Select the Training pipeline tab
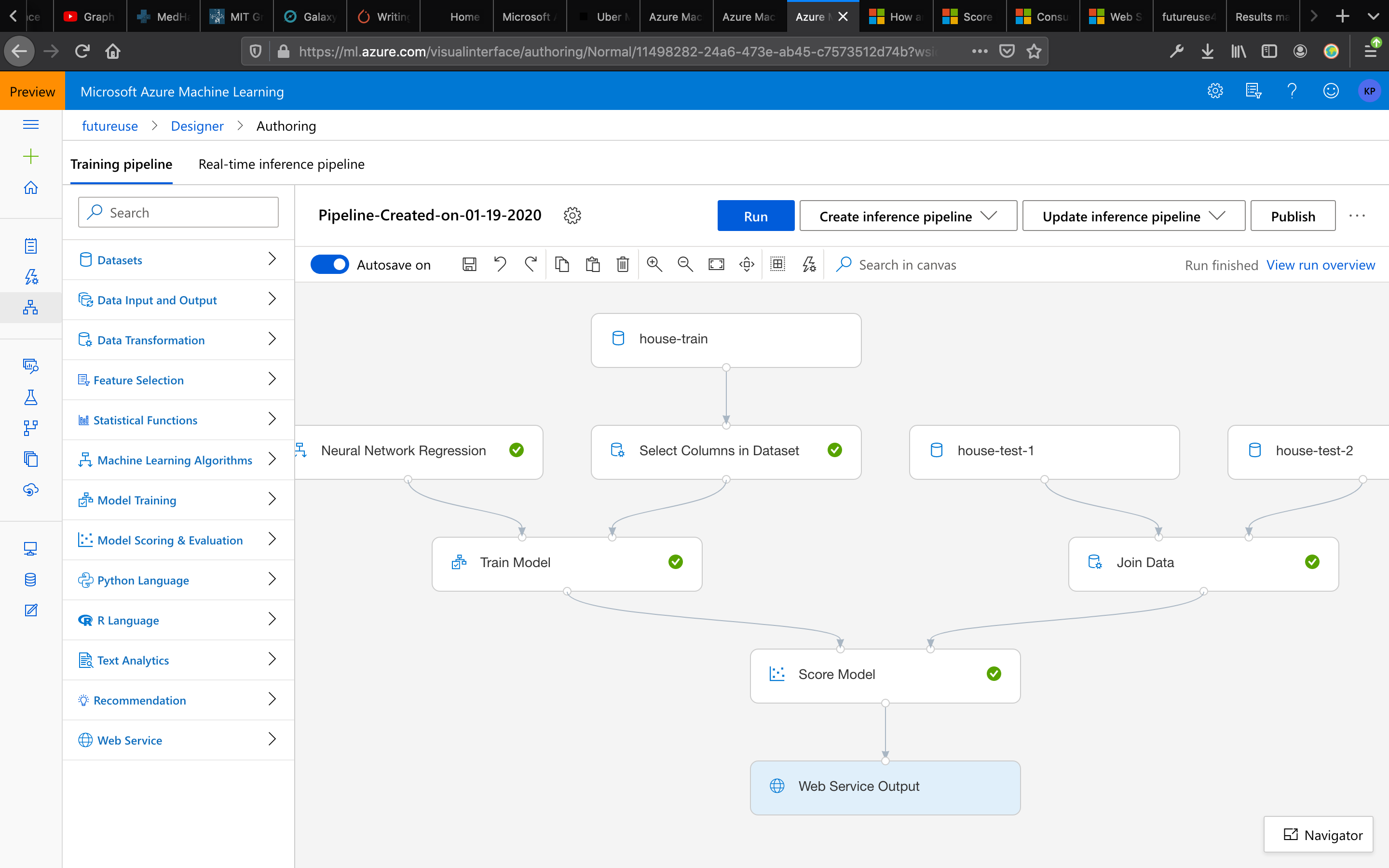Screen dimensions: 1389x868 [121, 164]
